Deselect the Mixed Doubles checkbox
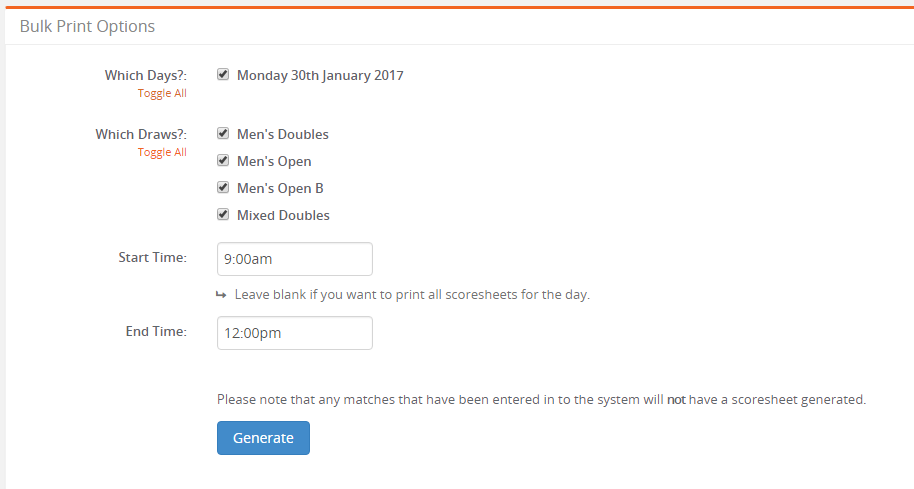The width and height of the screenshot is (914, 489). pos(223,214)
